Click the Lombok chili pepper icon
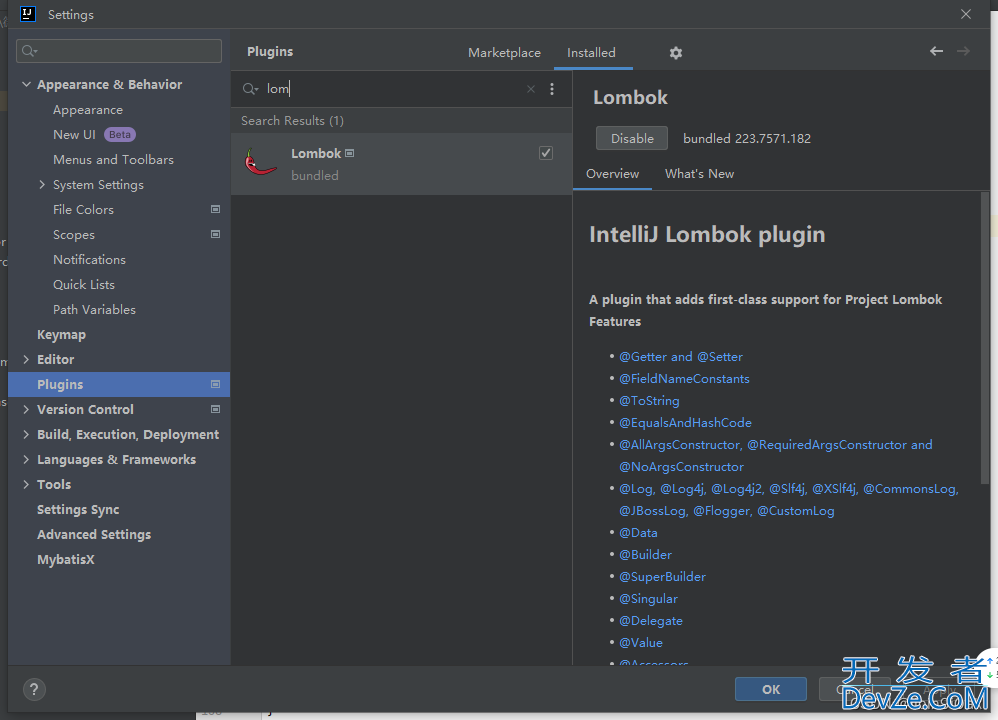The height and width of the screenshot is (720, 998). pyautogui.click(x=260, y=162)
